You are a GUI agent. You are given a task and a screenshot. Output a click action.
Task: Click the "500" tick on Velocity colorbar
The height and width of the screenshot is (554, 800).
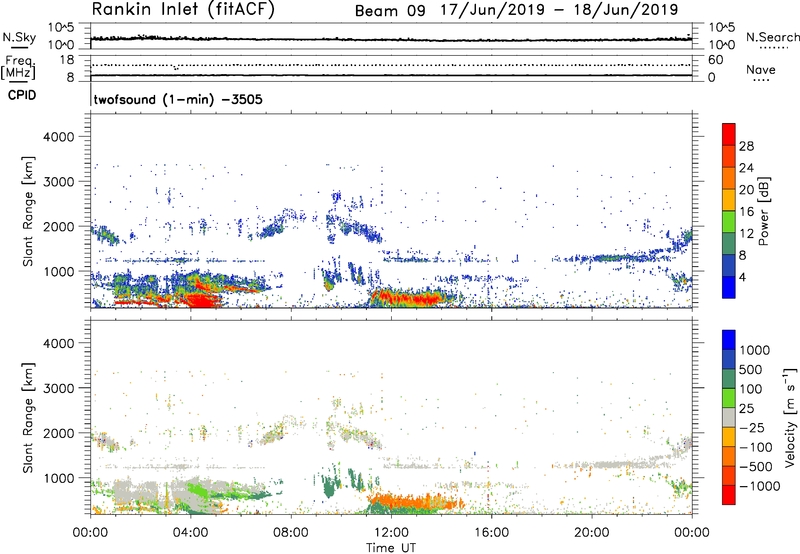point(751,369)
